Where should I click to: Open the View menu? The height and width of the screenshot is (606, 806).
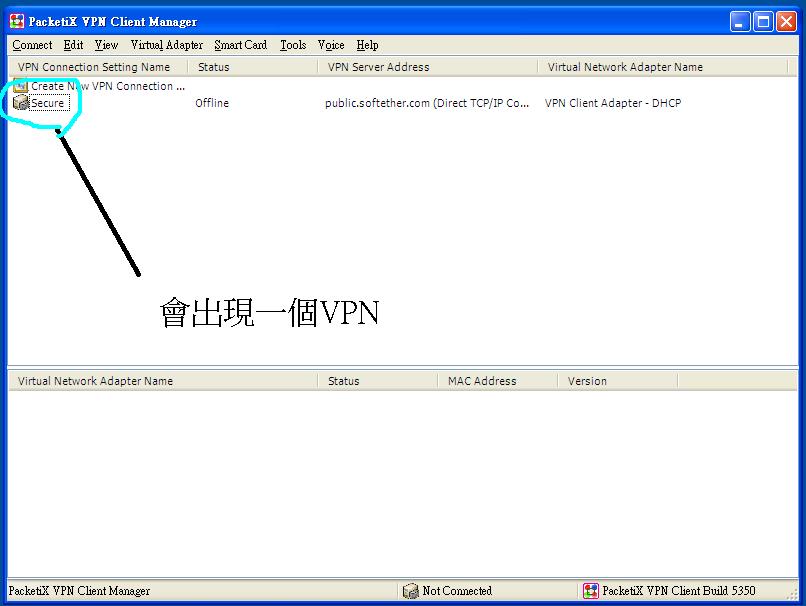106,45
